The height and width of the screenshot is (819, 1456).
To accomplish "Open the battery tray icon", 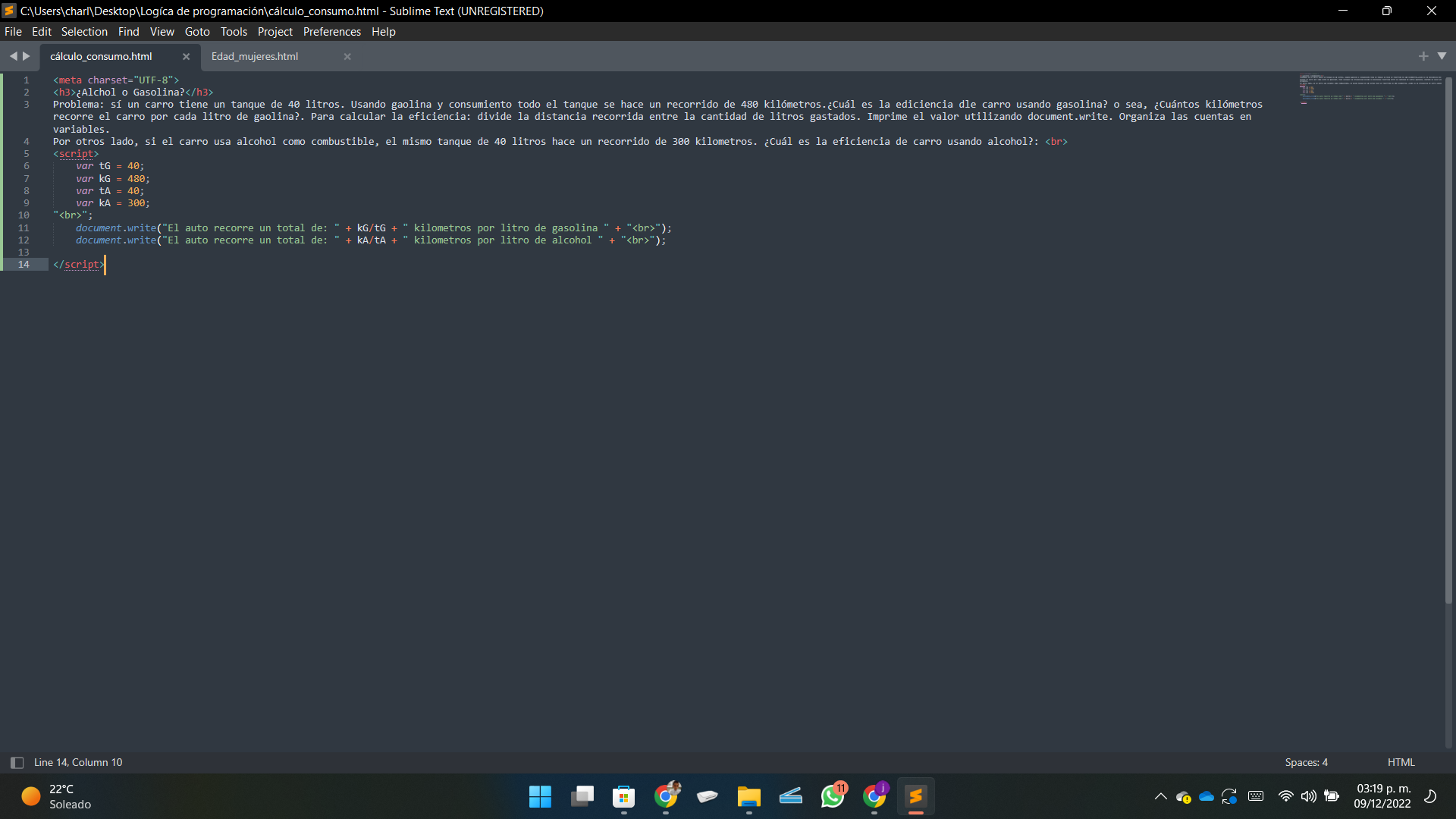I will tap(1332, 796).
